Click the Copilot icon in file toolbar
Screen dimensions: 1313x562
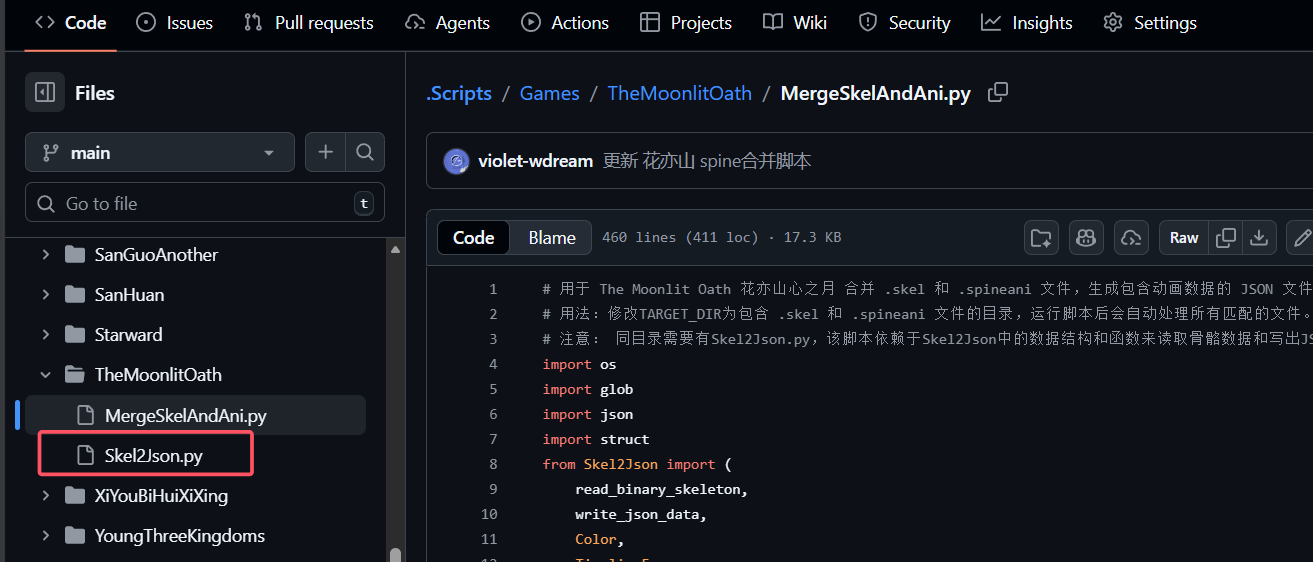click(x=1085, y=238)
